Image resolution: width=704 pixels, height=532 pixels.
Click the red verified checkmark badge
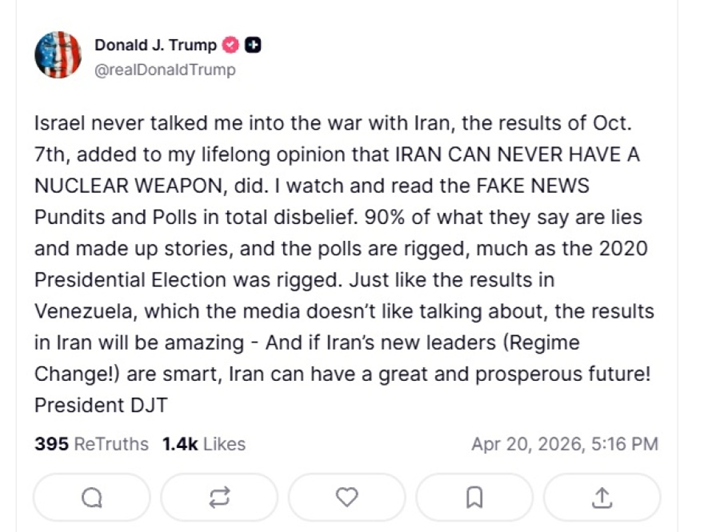232,45
